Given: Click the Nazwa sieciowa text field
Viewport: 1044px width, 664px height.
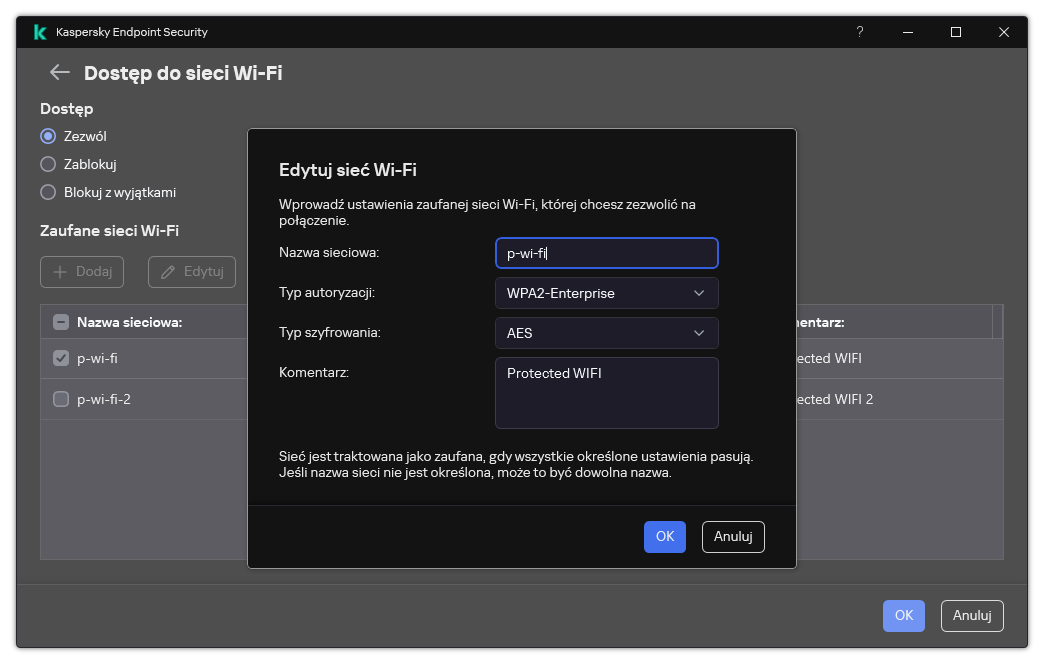Looking at the screenshot, I should pyautogui.click(x=606, y=253).
